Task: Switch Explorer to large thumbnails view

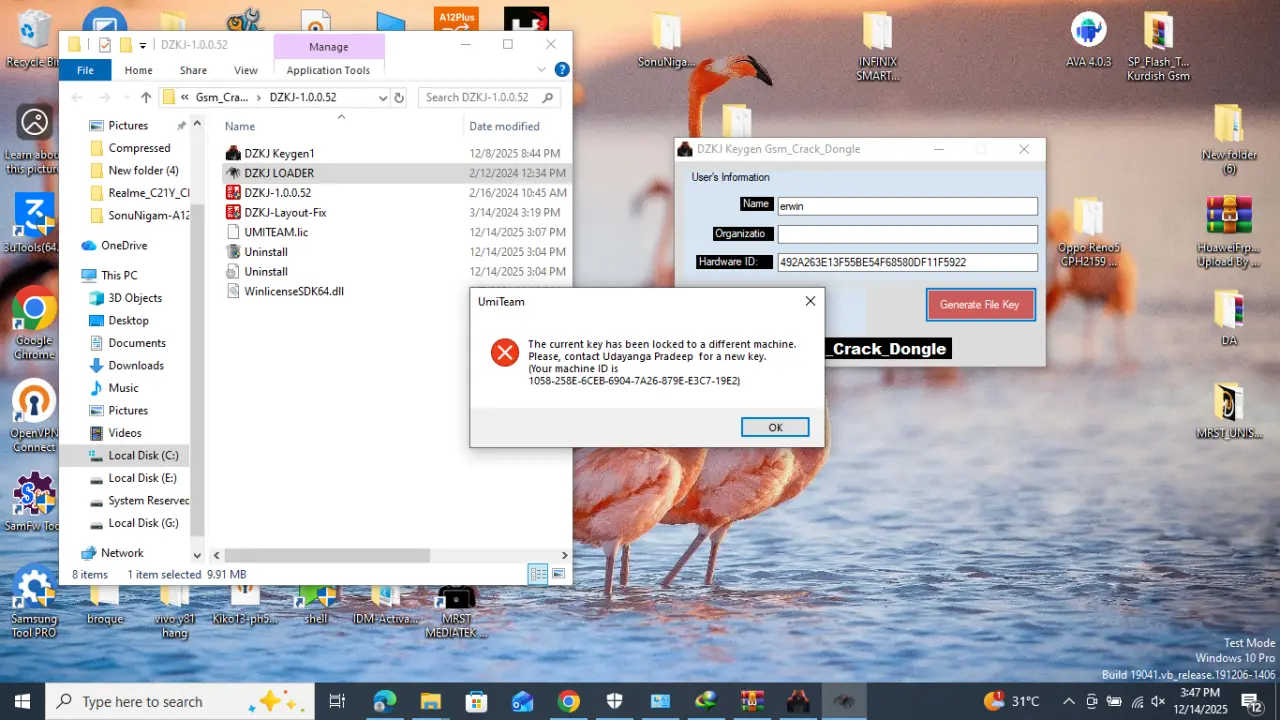Action: (558, 574)
